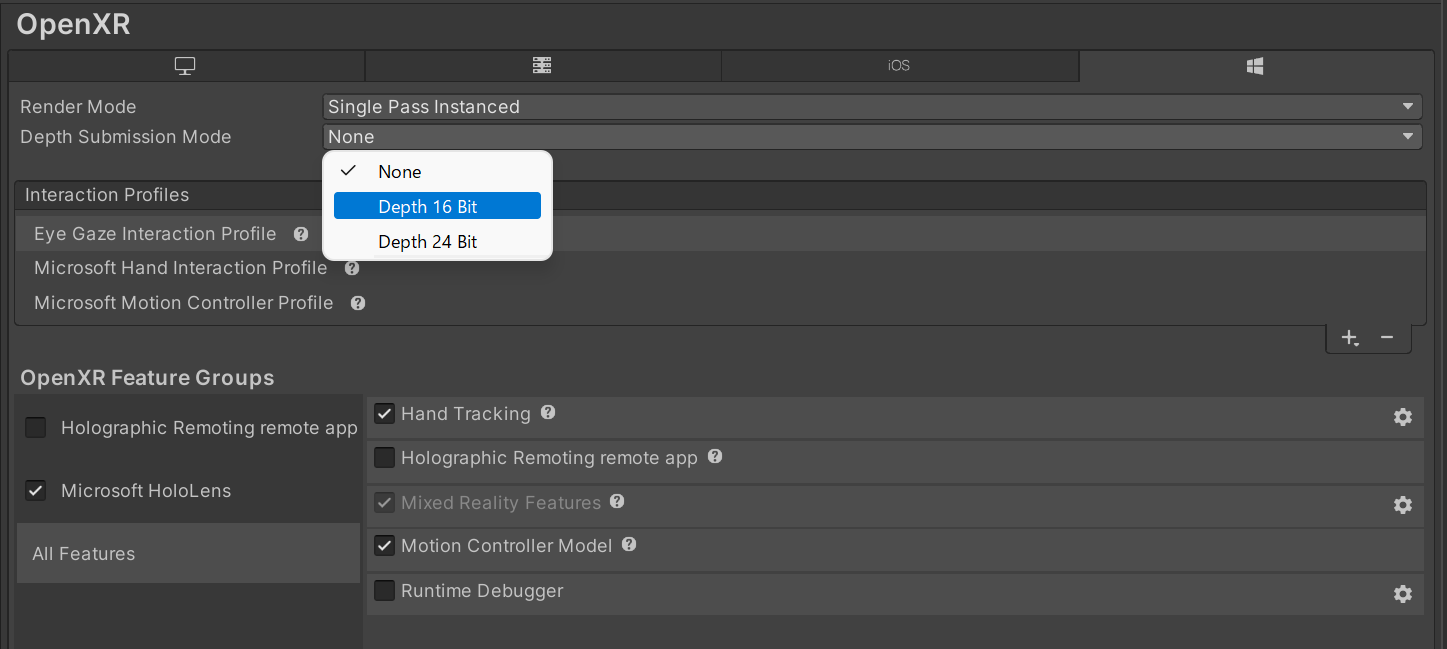
Task: Select the iOS platform tab
Action: point(899,66)
